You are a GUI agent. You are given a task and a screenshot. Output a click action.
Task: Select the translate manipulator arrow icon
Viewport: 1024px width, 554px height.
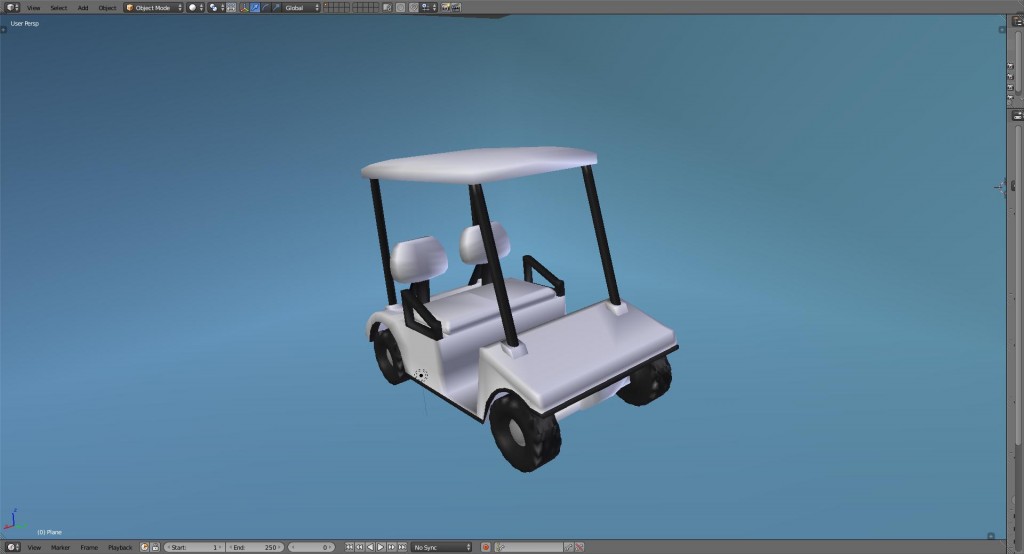(255, 7)
